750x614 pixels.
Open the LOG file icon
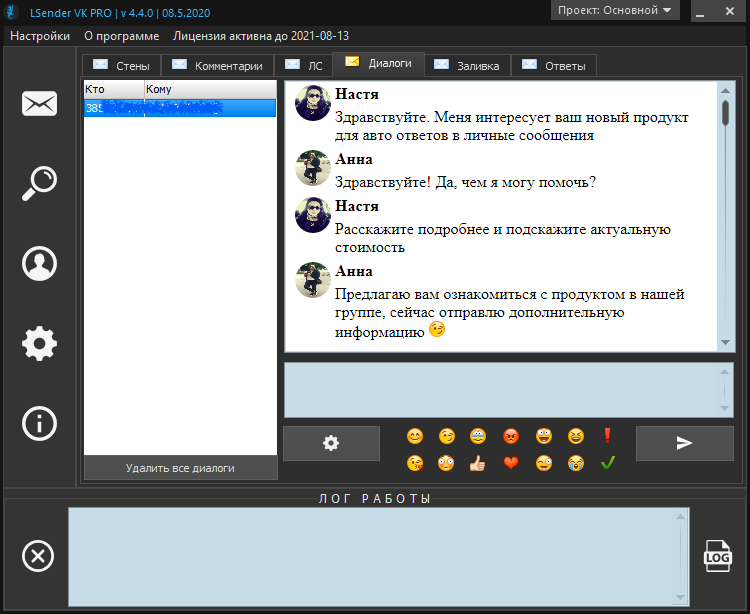pos(717,556)
